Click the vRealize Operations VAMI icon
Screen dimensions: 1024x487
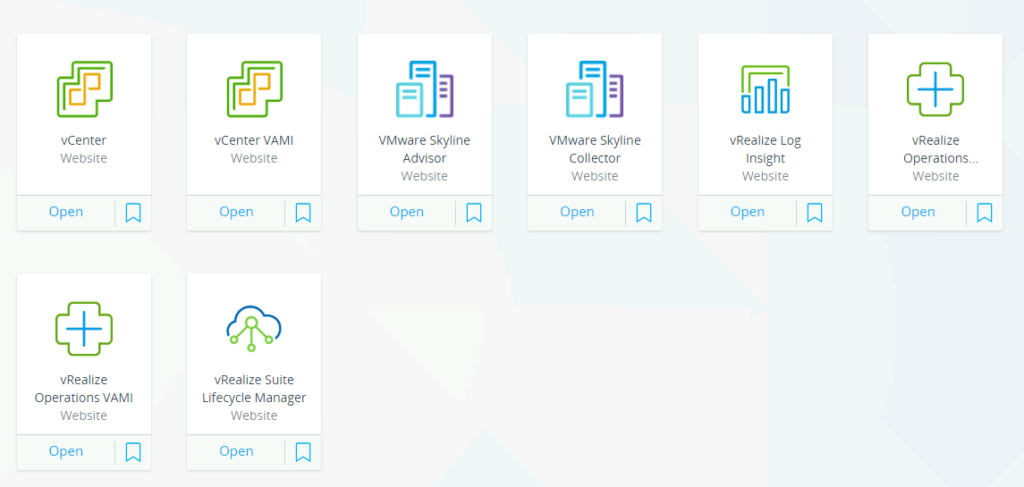tap(84, 328)
